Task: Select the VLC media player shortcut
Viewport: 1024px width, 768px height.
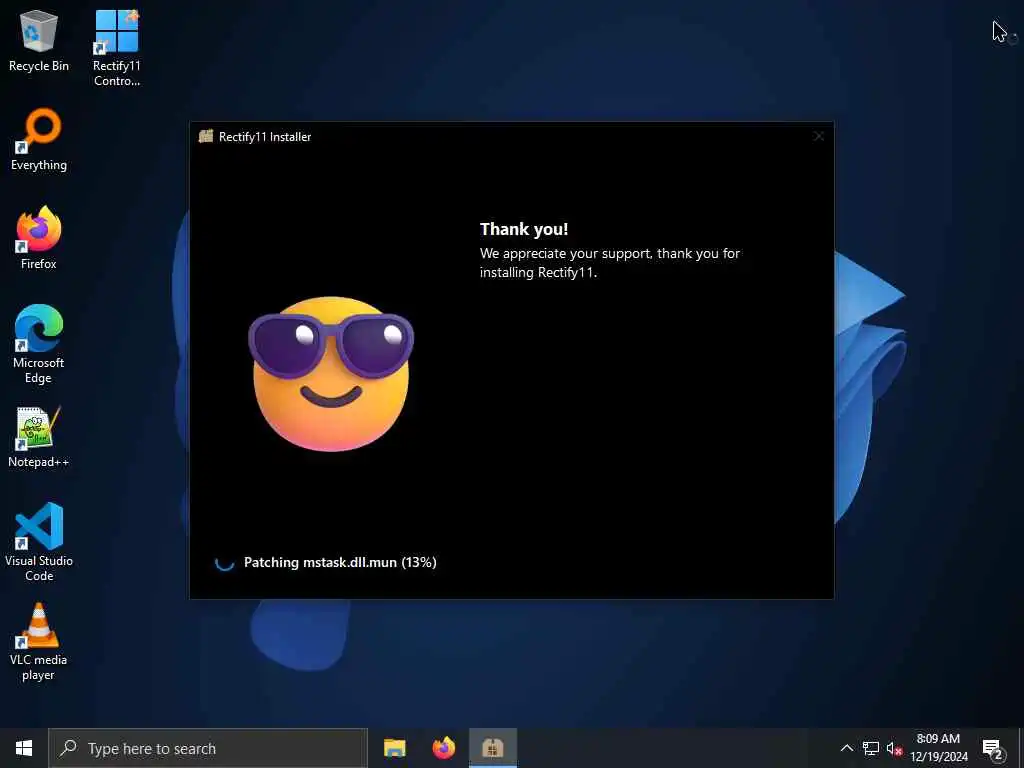Action: tap(39, 642)
